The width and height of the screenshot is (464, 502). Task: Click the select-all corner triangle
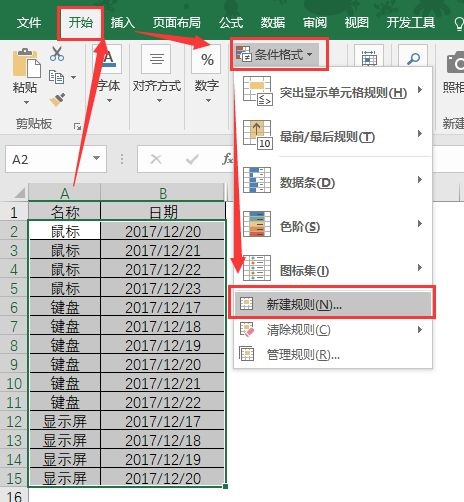(x=19, y=192)
